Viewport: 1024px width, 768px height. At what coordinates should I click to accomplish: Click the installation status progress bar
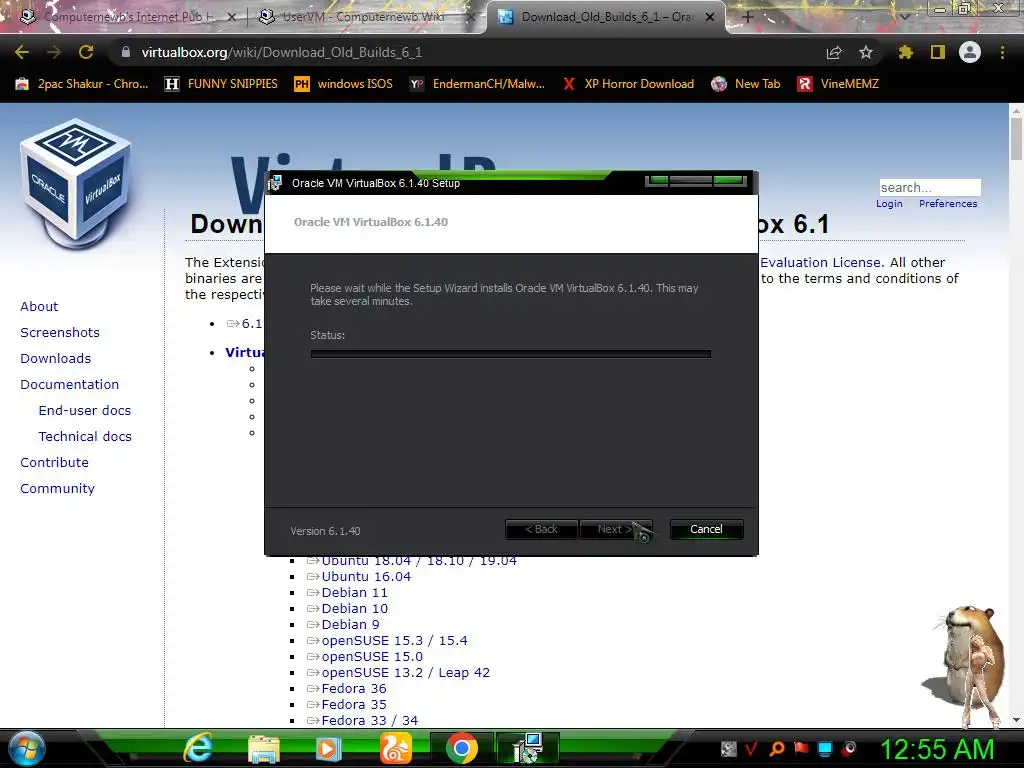(511, 354)
